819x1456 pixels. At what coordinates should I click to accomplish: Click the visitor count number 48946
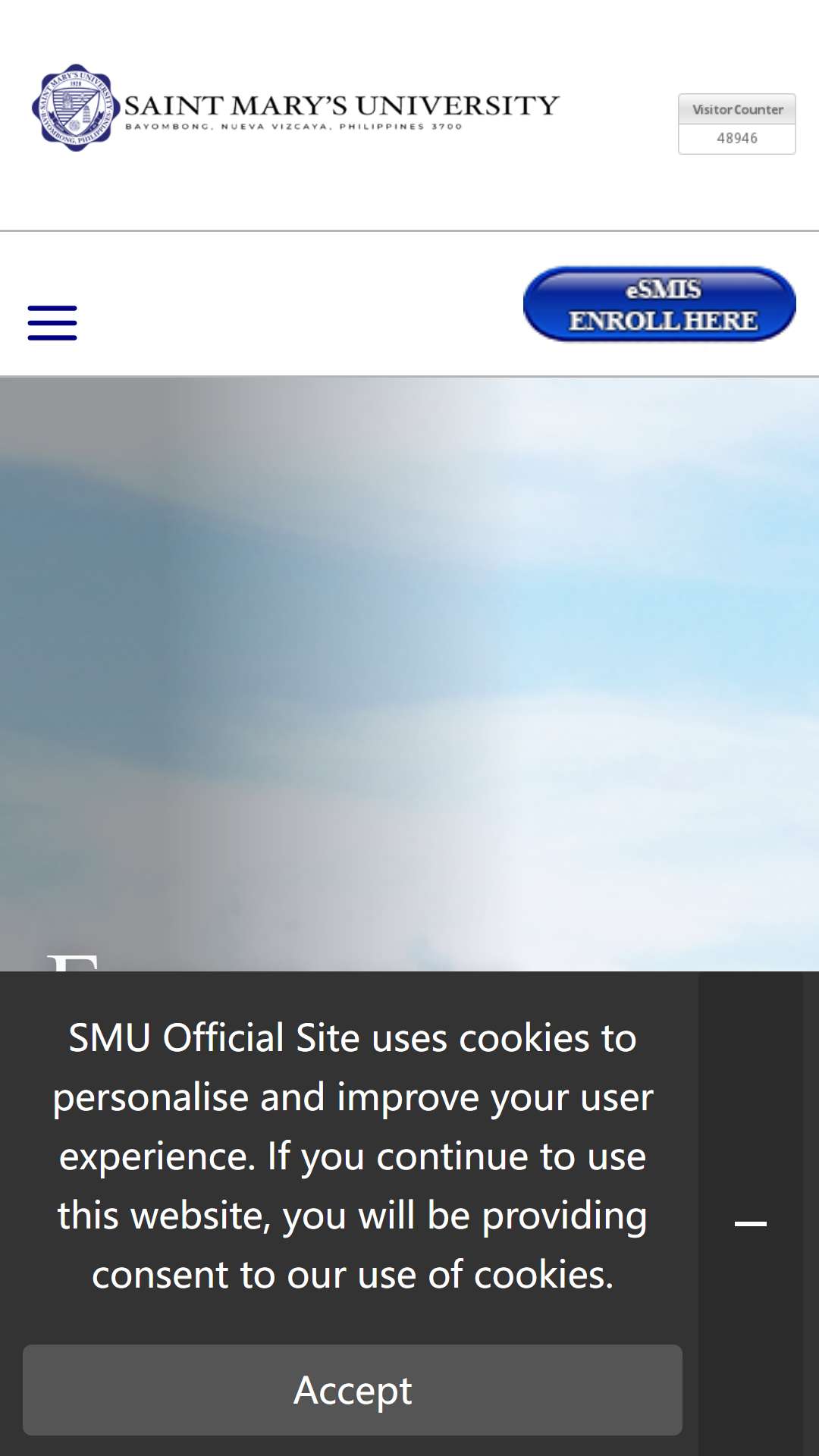[737, 138]
